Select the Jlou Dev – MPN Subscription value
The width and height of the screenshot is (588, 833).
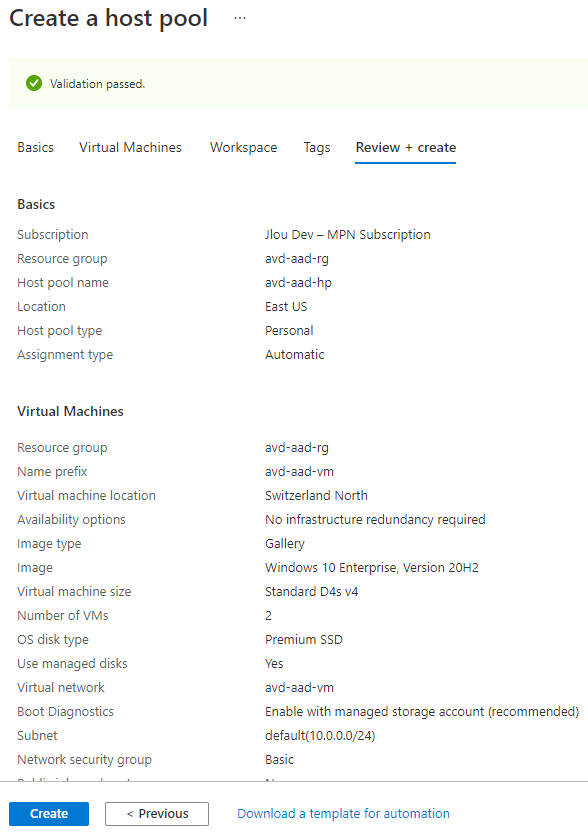[347, 234]
